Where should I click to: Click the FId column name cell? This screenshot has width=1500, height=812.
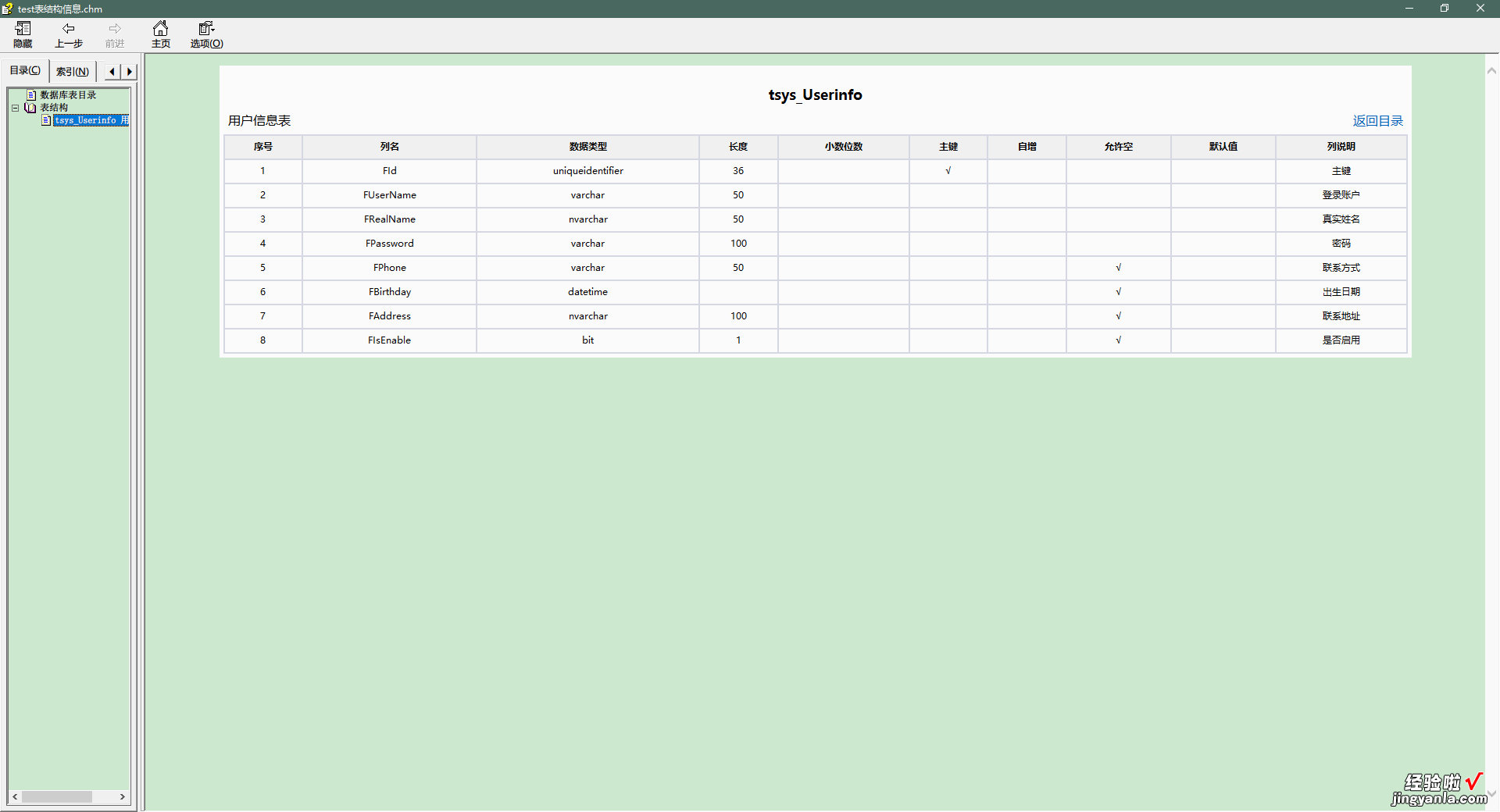pyautogui.click(x=390, y=171)
